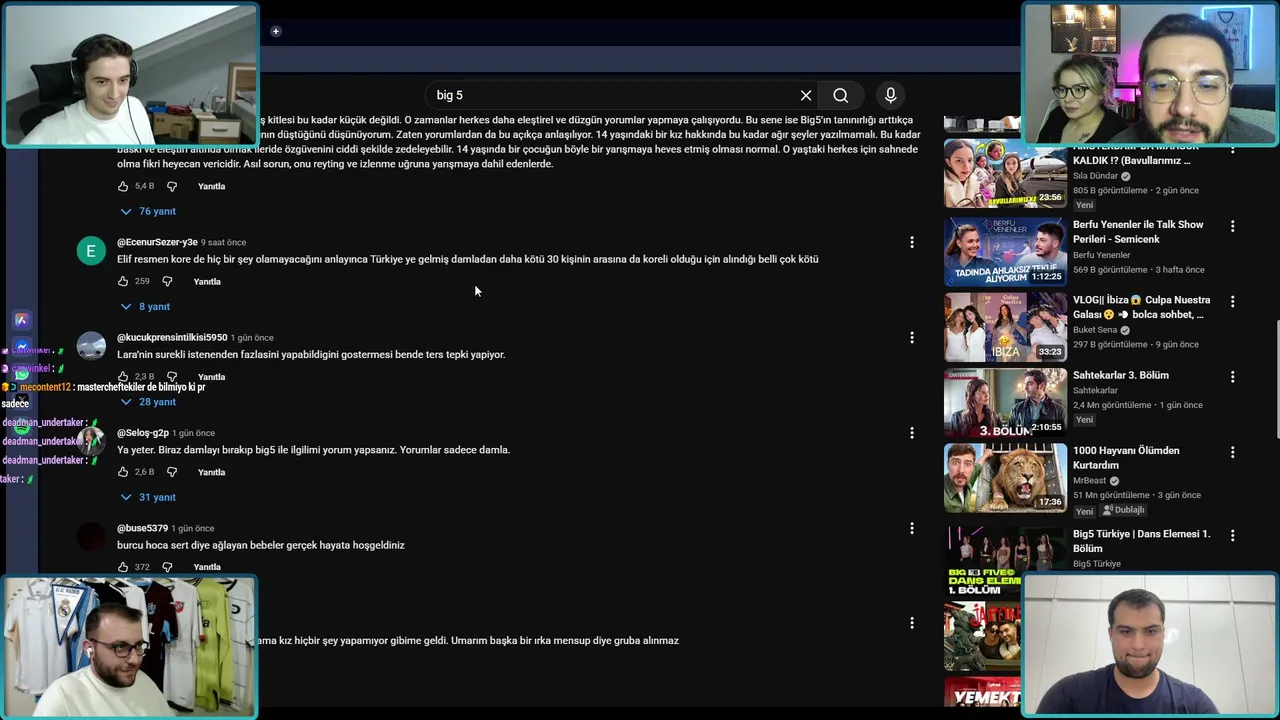Dislike the @EcenurSezer-y3e comment

click(x=167, y=281)
